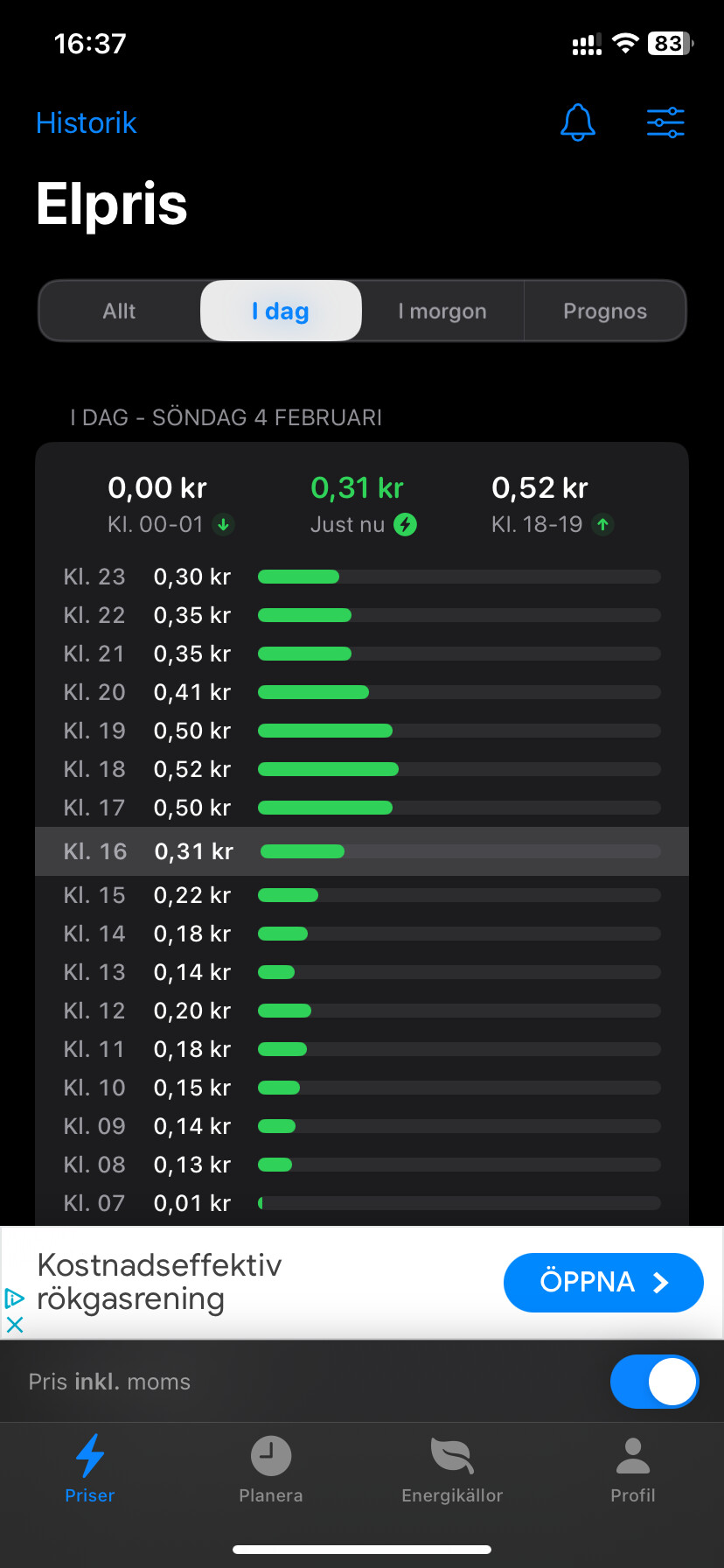Select the highlighted Kl. 16 row

coord(362,851)
